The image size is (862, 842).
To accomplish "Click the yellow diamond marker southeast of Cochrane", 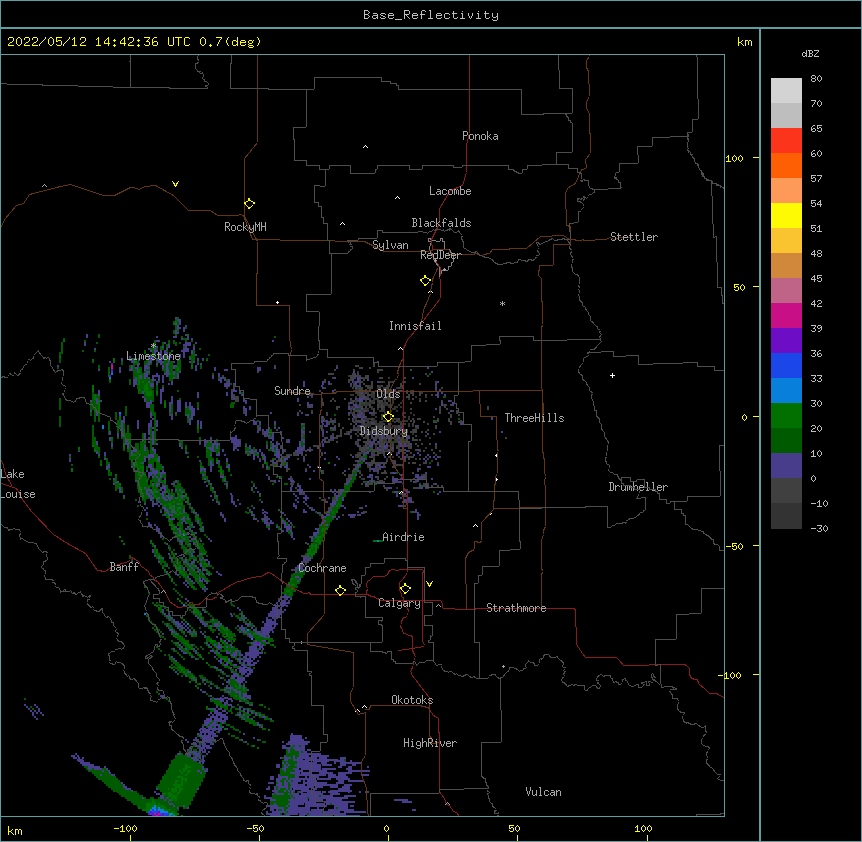I will 340,590.
